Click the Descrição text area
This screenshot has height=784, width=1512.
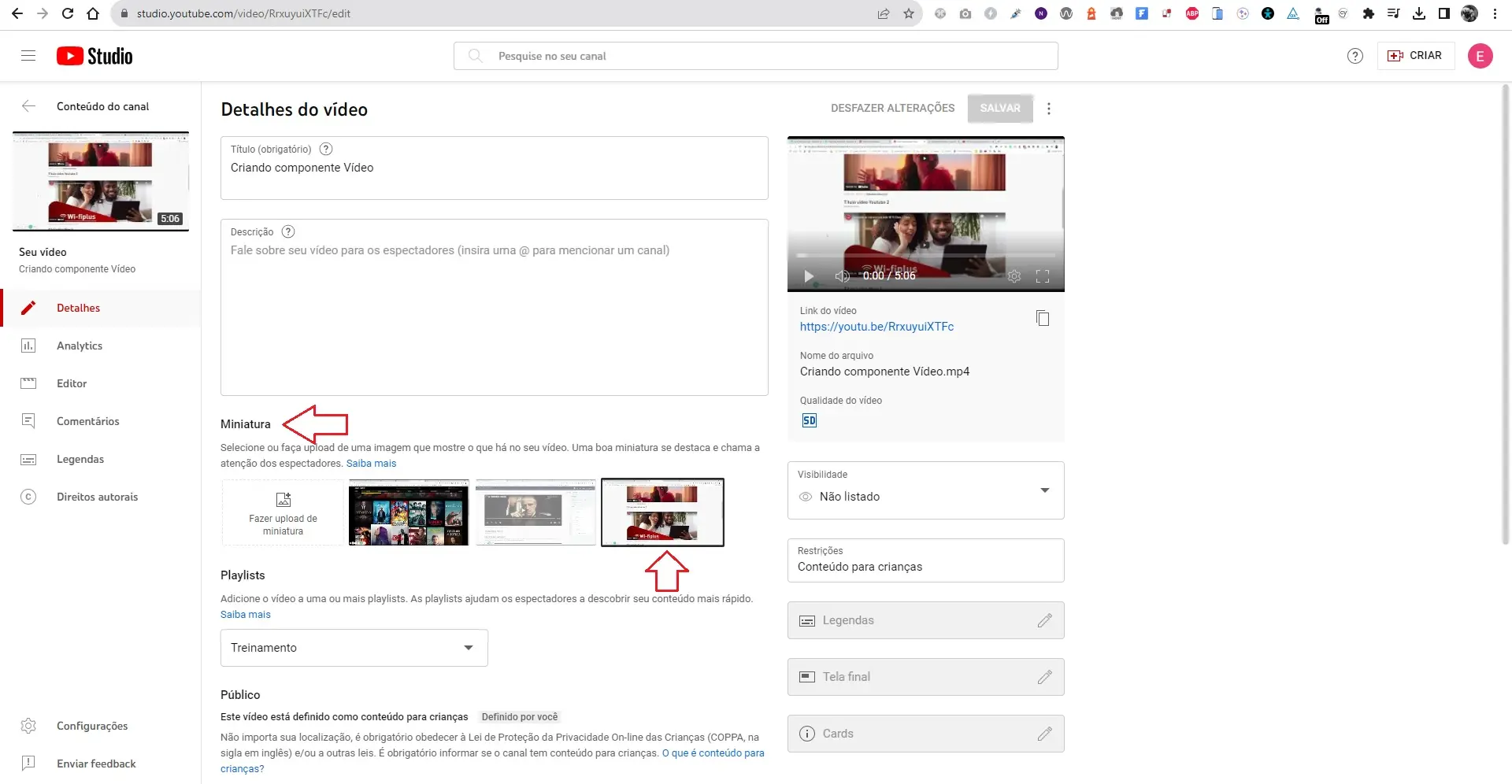click(x=495, y=307)
